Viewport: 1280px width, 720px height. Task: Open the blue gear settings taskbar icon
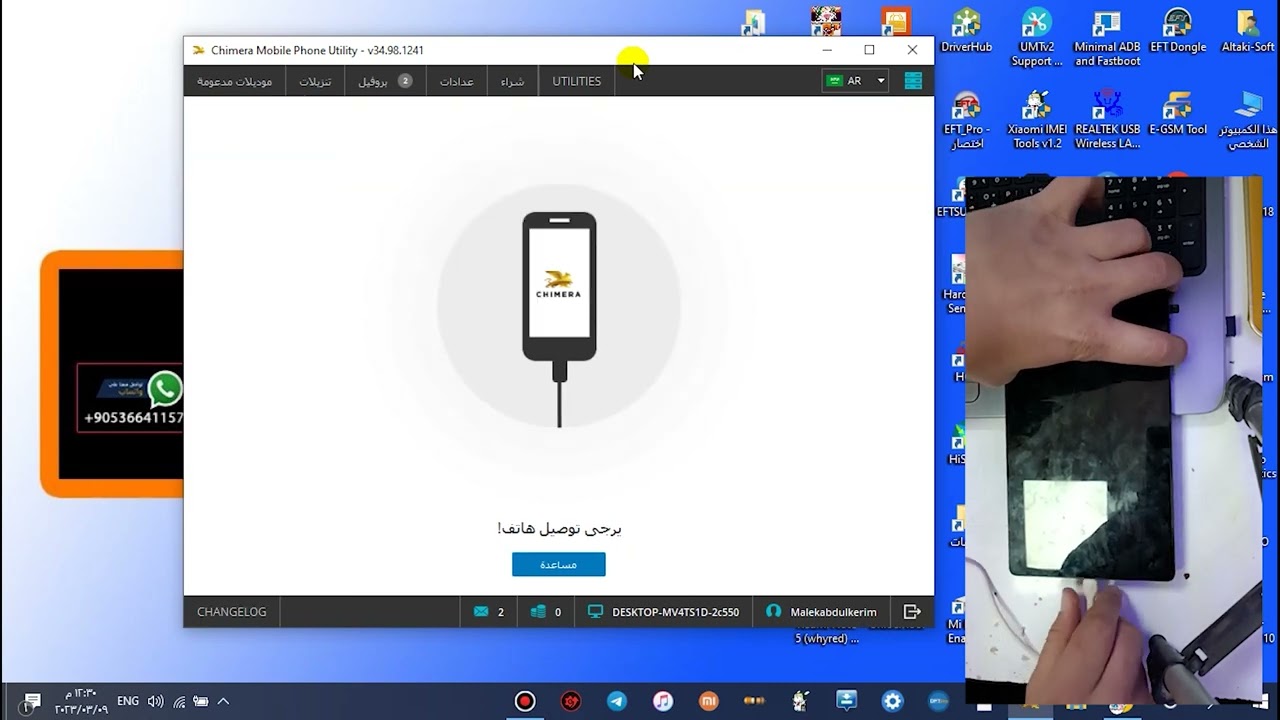click(x=892, y=701)
